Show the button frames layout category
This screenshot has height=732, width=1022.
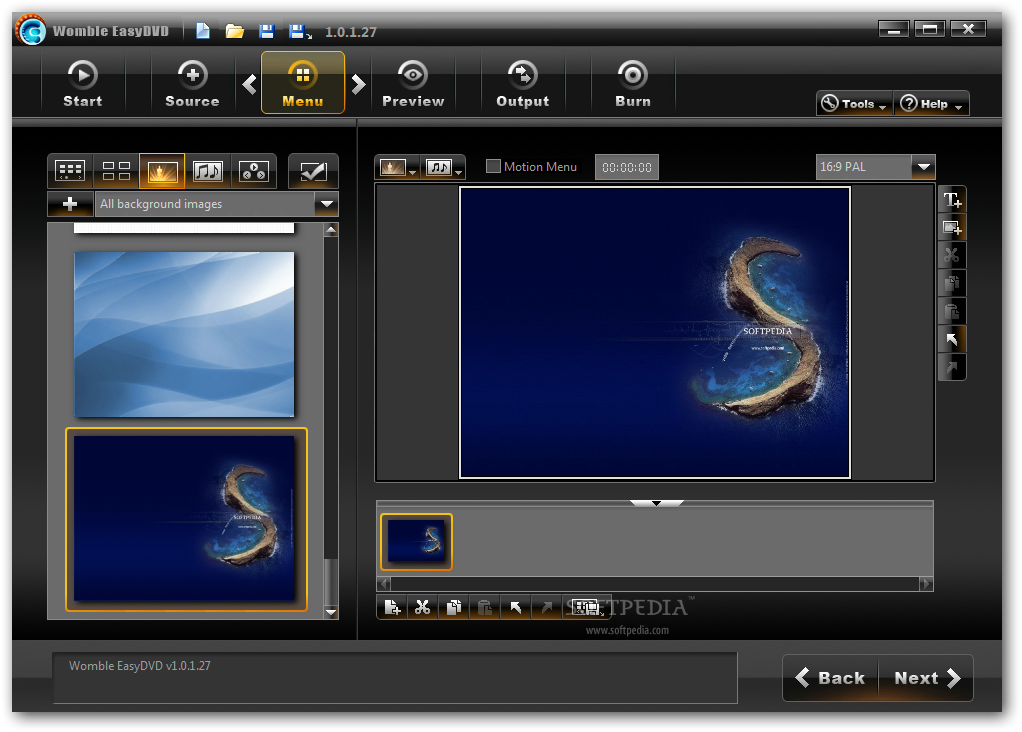(x=117, y=171)
